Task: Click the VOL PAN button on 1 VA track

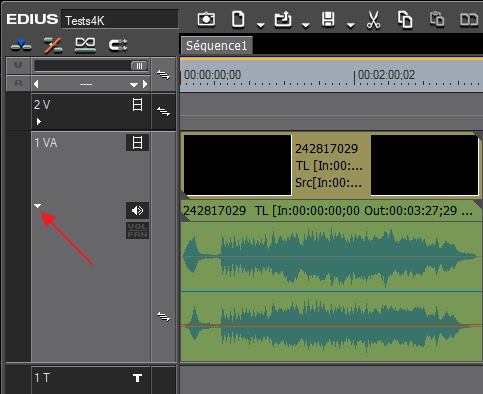Action: click(137, 230)
